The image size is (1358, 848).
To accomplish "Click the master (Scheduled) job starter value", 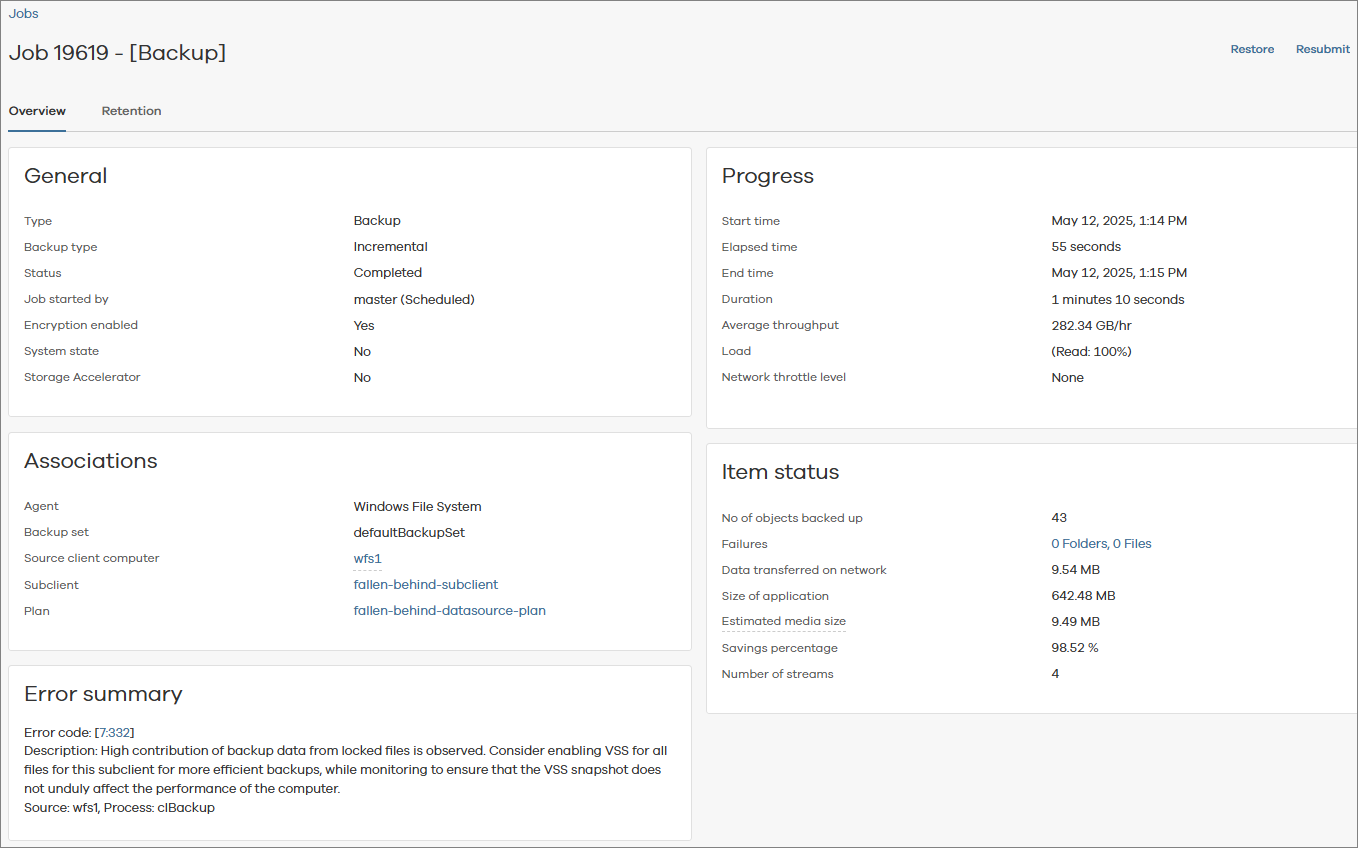I will click(414, 298).
